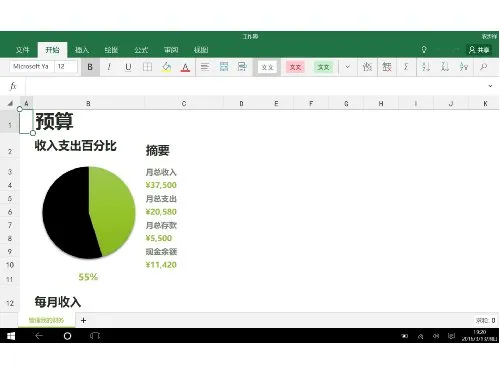Click the Windows Start button on the taskbar
Screen dimensions: 500x375
(x=11, y=336)
